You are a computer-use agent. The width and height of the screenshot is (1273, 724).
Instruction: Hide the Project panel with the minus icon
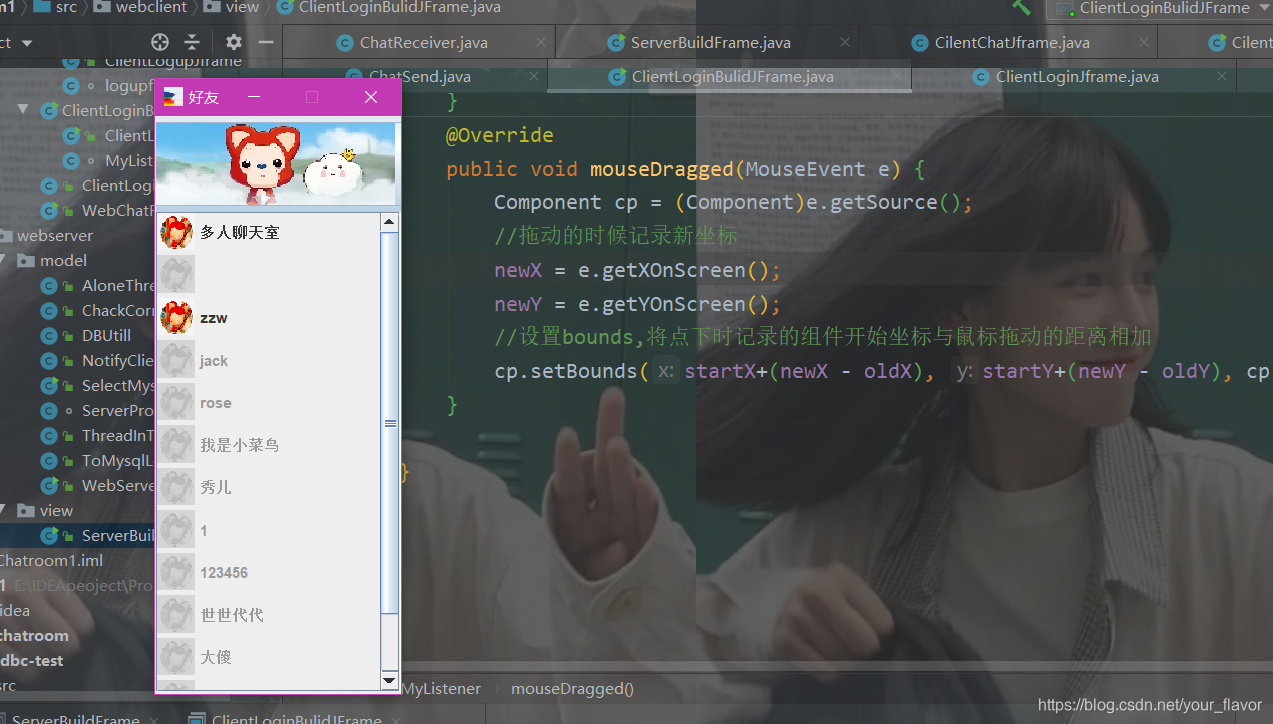266,42
